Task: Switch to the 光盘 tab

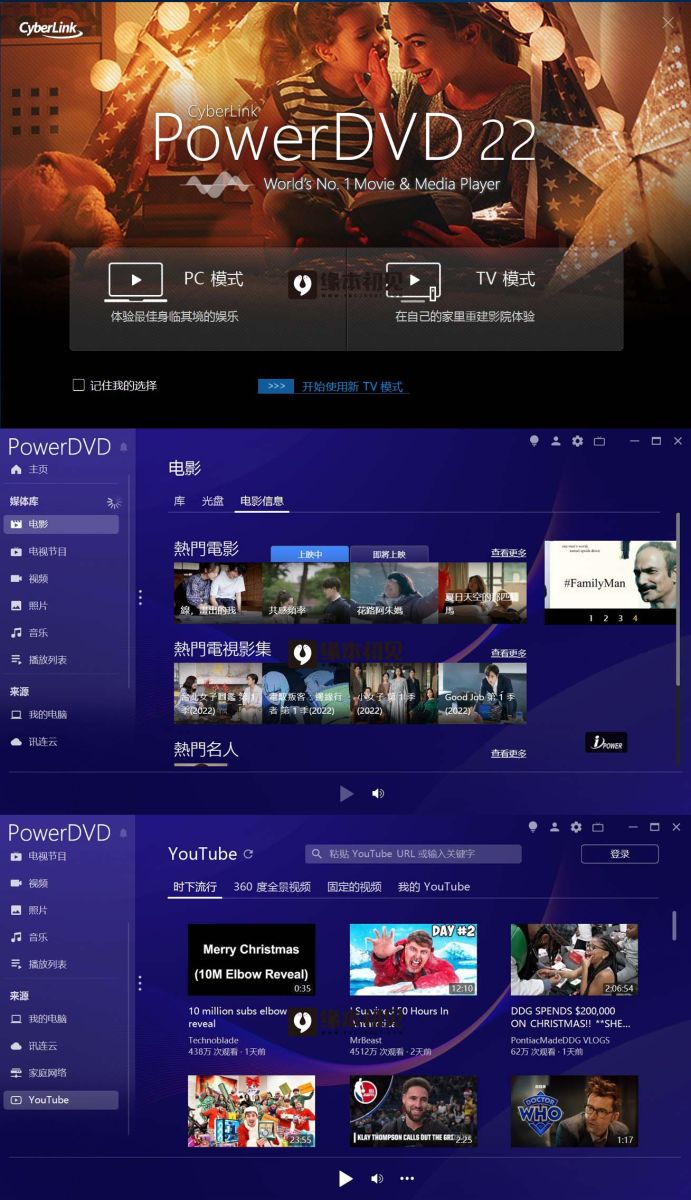Action: (213, 501)
